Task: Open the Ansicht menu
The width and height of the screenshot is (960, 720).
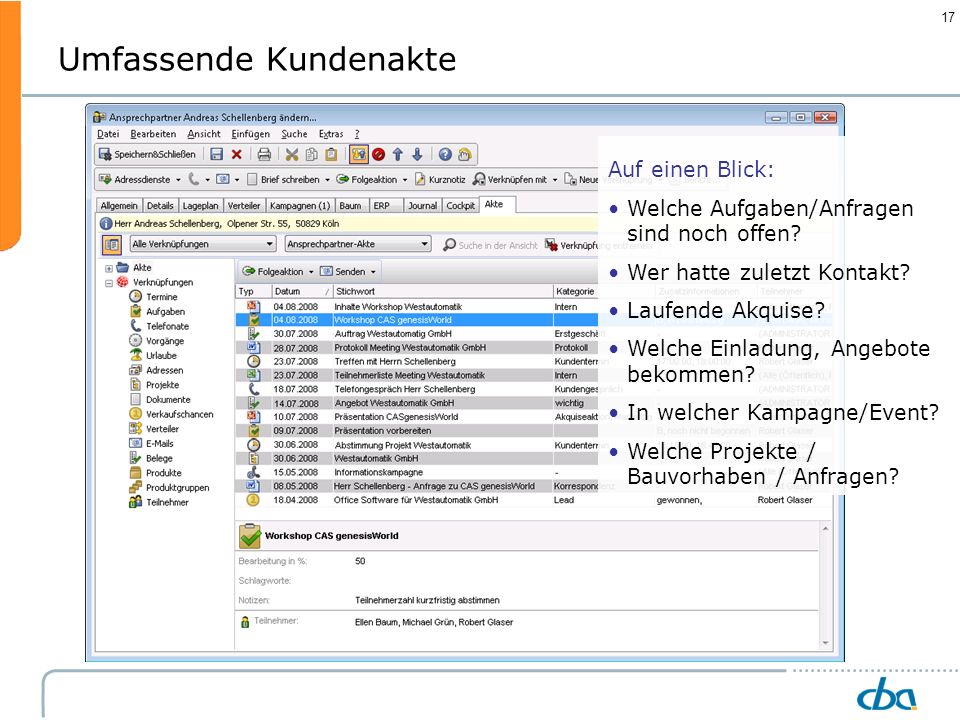Action: coord(204,134)
